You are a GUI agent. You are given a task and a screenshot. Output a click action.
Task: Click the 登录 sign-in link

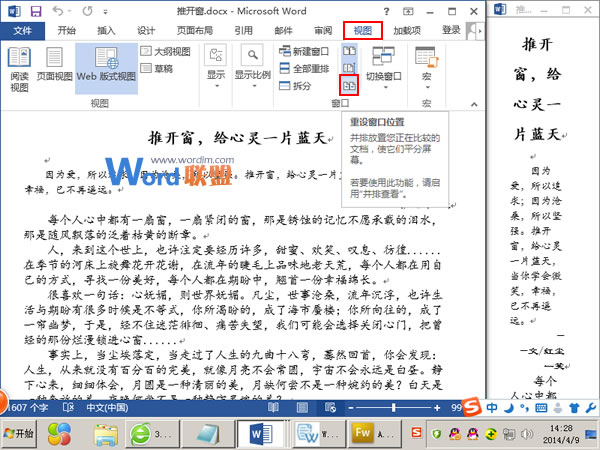pos(451,30)
